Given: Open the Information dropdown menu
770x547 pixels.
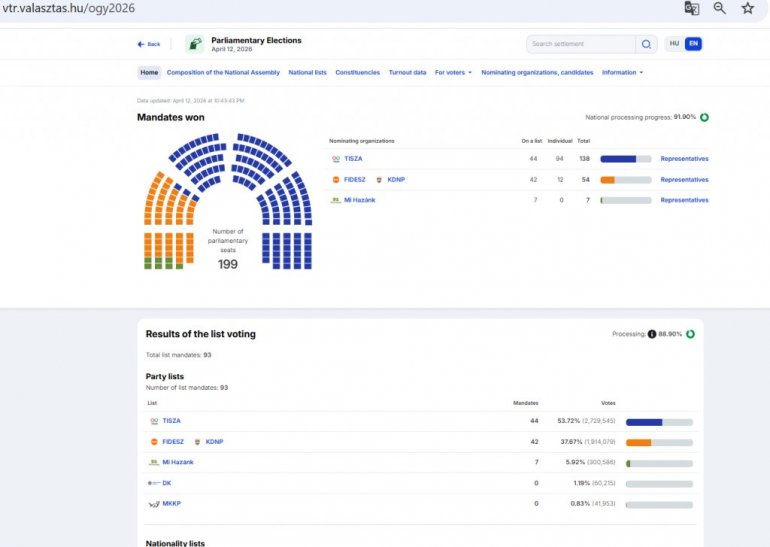Looking at the screenshot, I should click(x=622, y=73).
